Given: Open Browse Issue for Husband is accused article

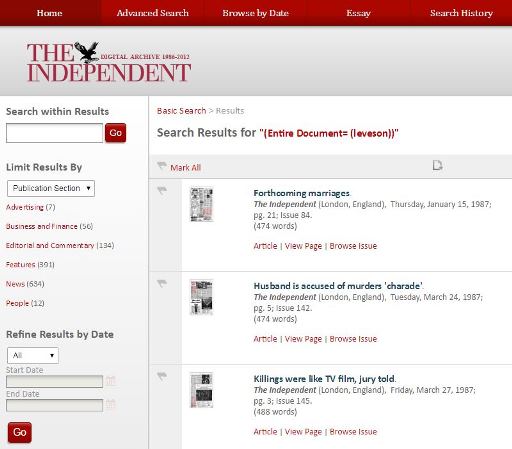Looking at the screenshot, I should pos(353,339).
